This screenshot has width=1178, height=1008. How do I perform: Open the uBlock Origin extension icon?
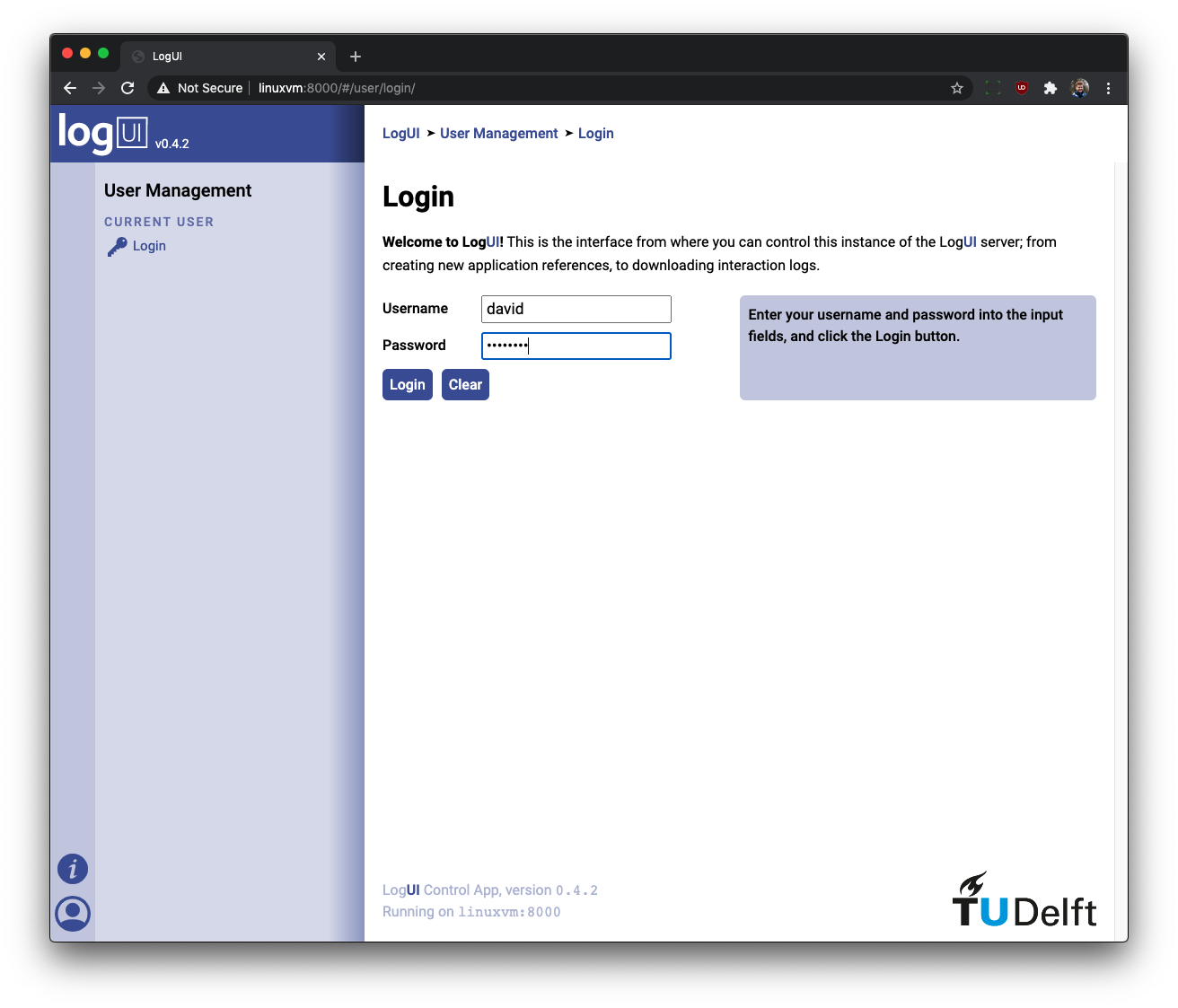(1022, 88)
